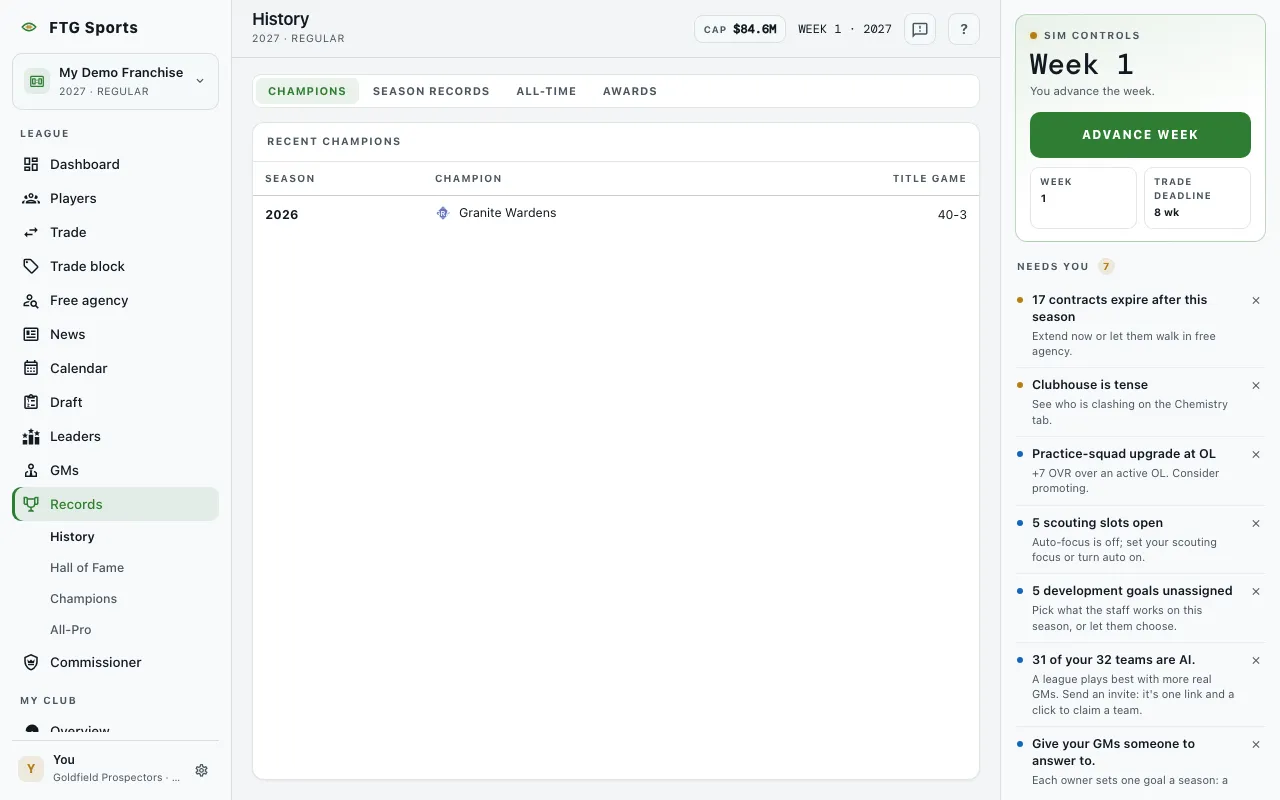
Task: Open the Trade block tag icon
Action: (x=31, y=266)
